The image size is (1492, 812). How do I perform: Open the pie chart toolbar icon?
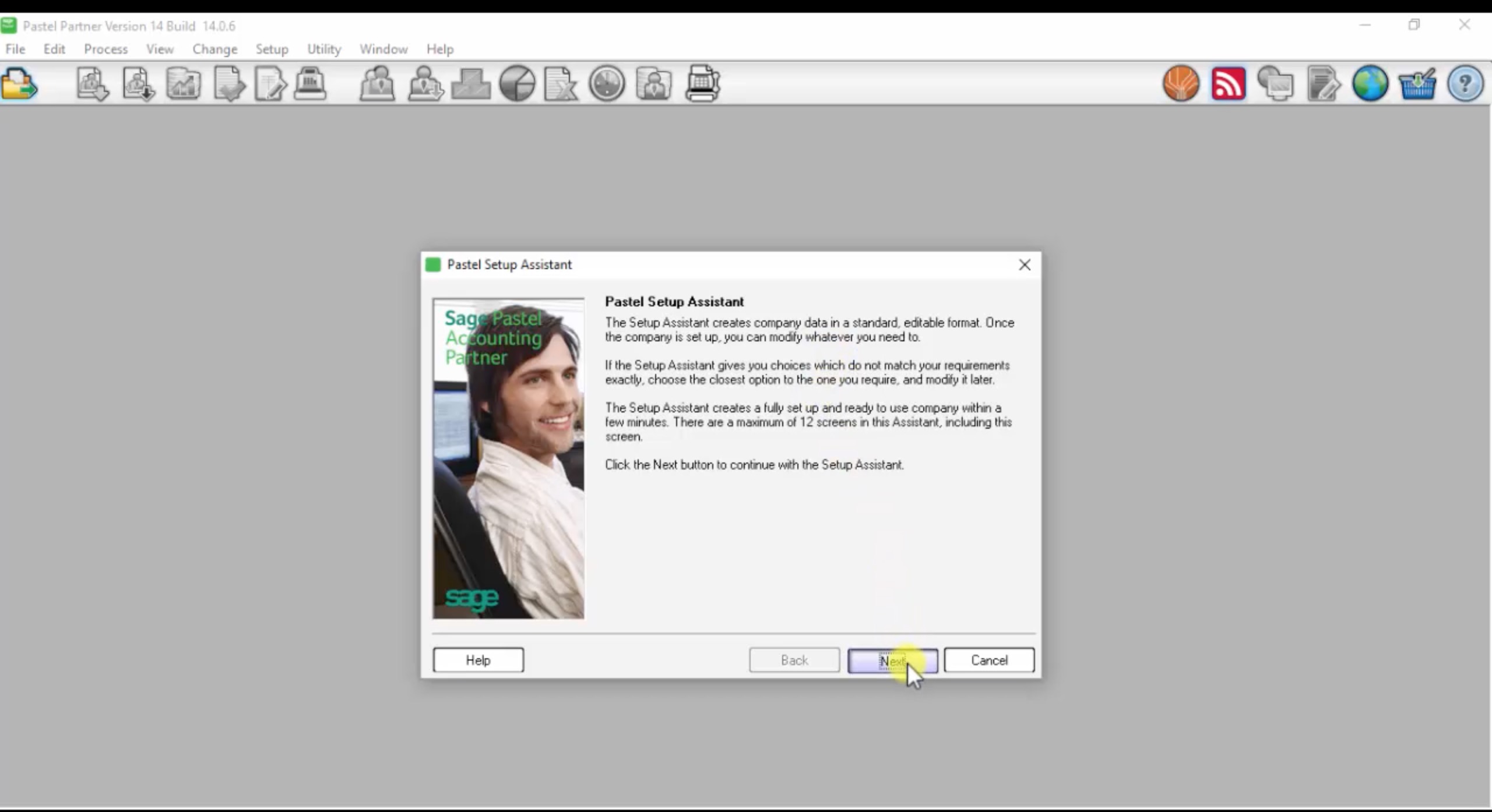[x=517, y=84]
